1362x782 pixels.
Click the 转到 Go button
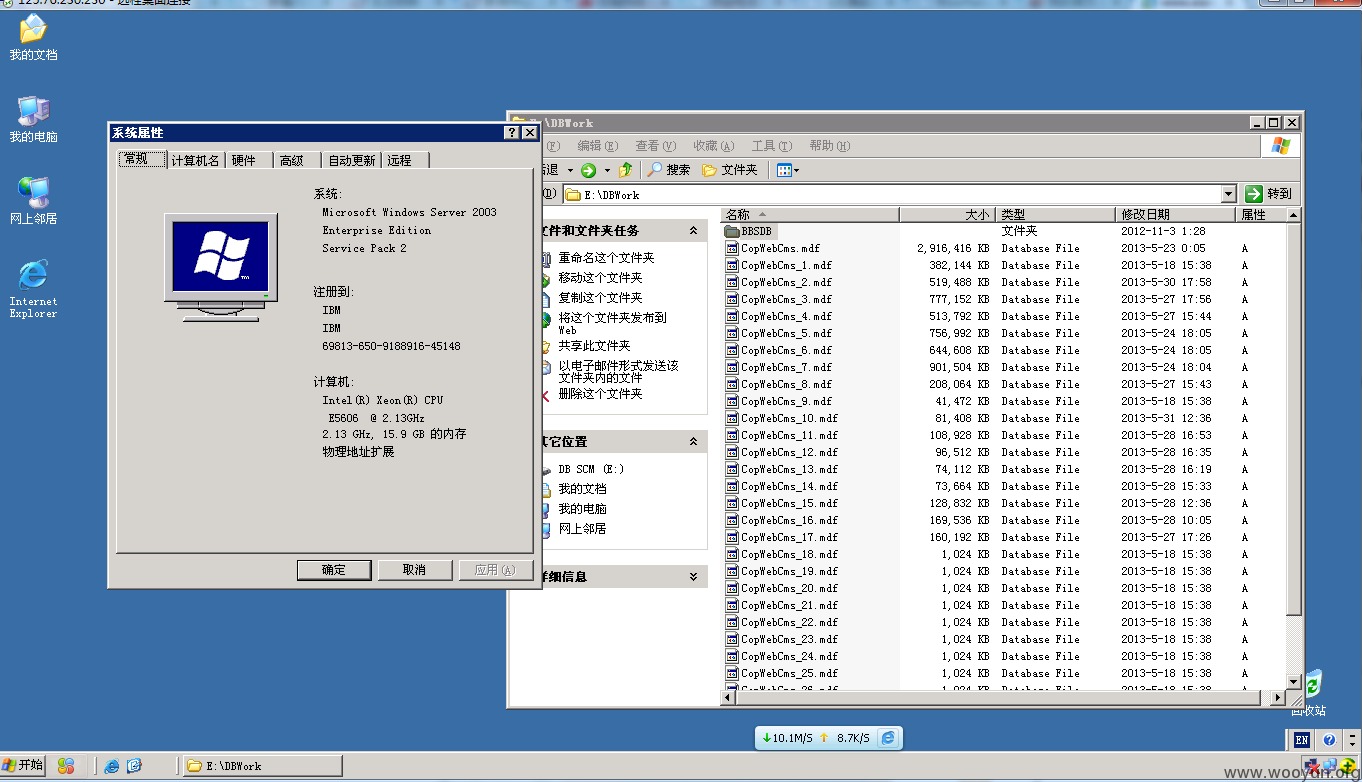pos(1269,194)
